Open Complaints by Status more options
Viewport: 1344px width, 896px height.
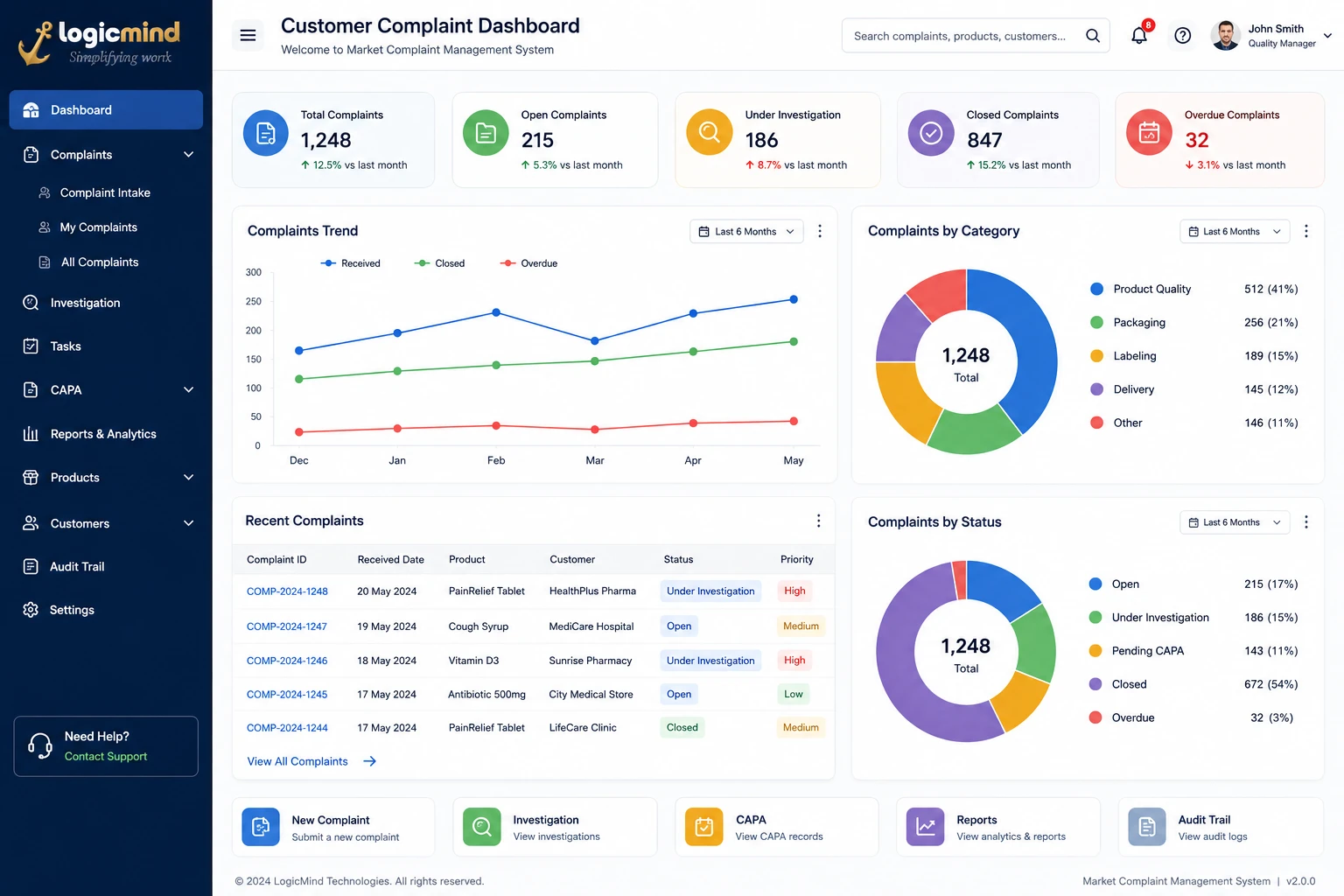click(x=1306, y=521)
